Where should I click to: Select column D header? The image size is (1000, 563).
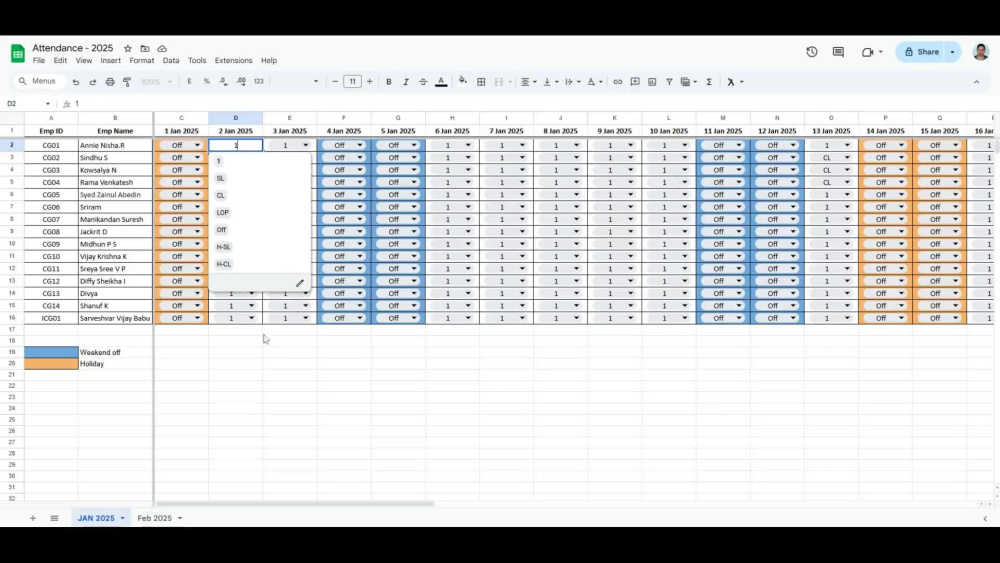pyautogui.click(x=235, y=118)
